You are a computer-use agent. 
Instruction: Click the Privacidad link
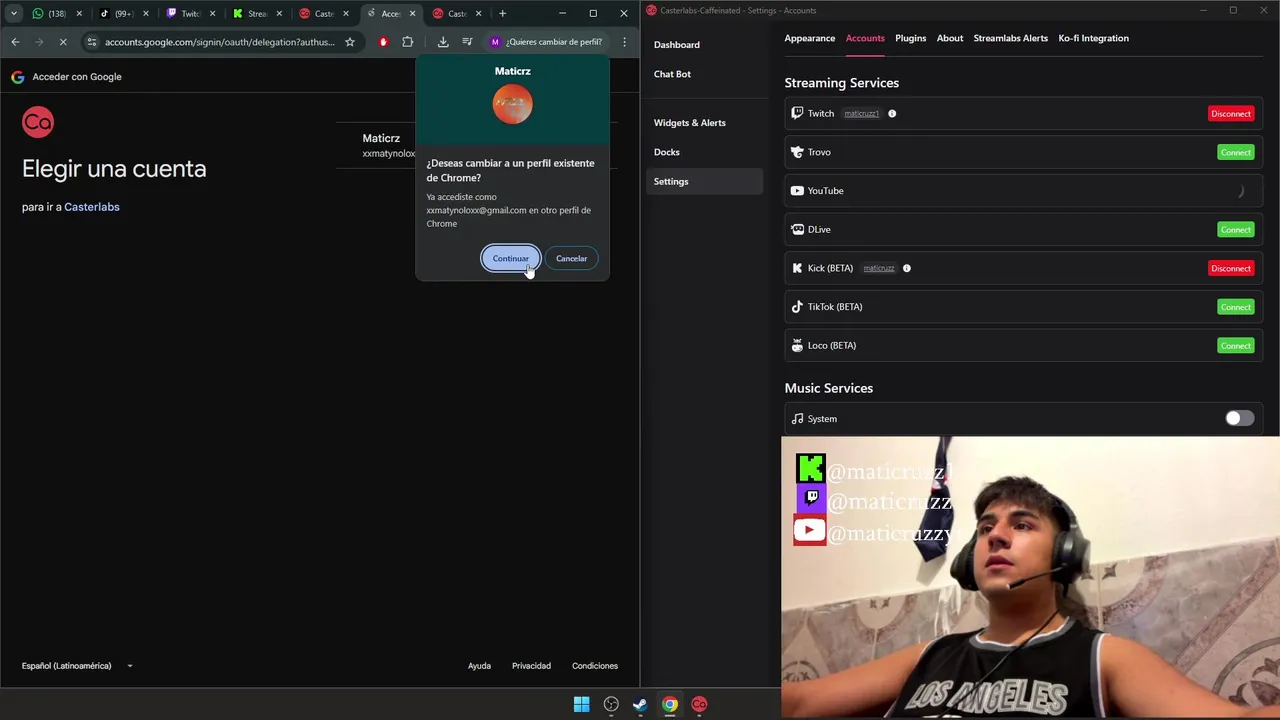(x=531, y=666)
